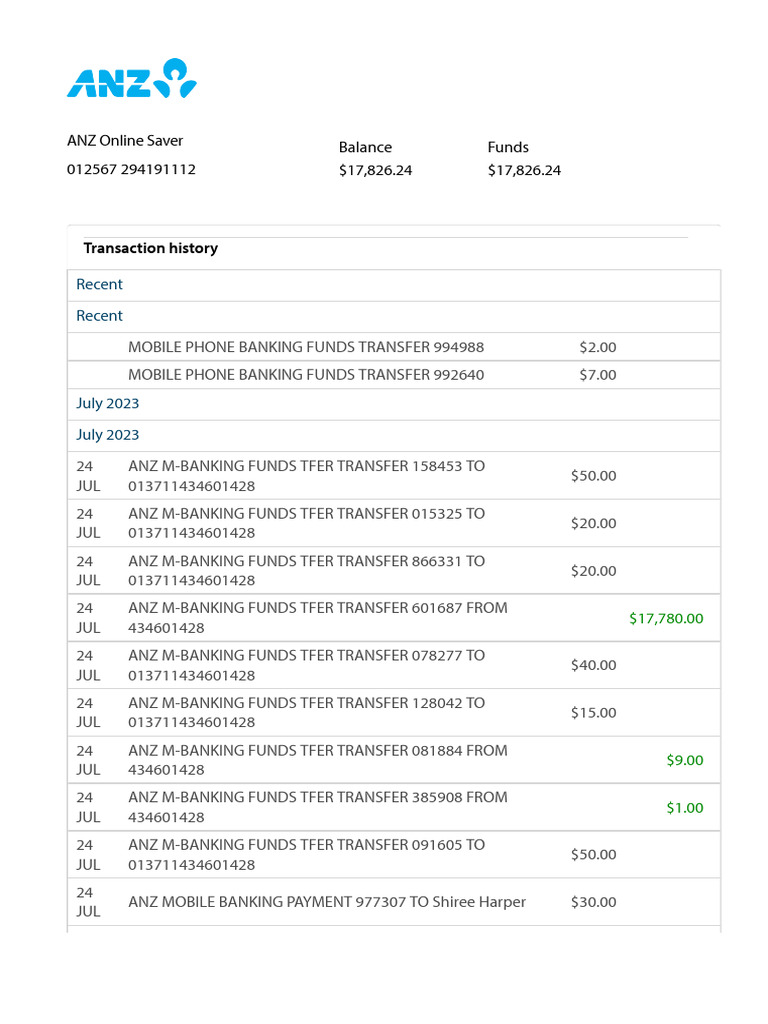Click the $40.00 amount

pyautogui.click(x=594, y=665)
